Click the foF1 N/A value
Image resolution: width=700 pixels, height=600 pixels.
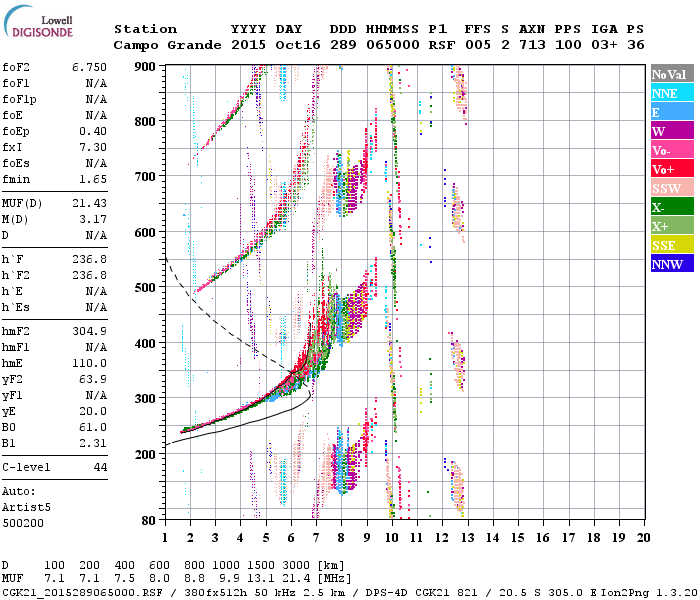(96, 83)
